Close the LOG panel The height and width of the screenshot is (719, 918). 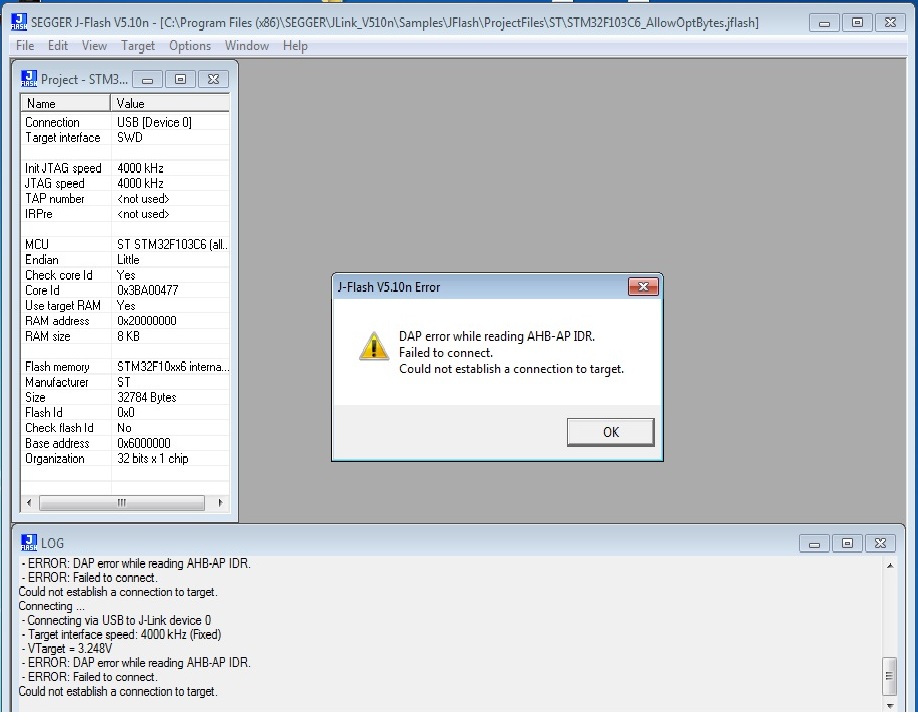pos(880,543)
